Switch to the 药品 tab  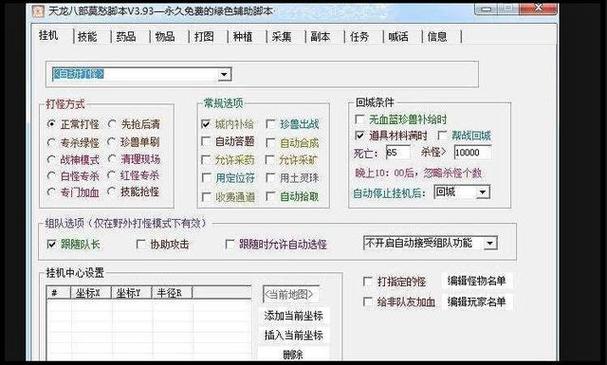126,37
